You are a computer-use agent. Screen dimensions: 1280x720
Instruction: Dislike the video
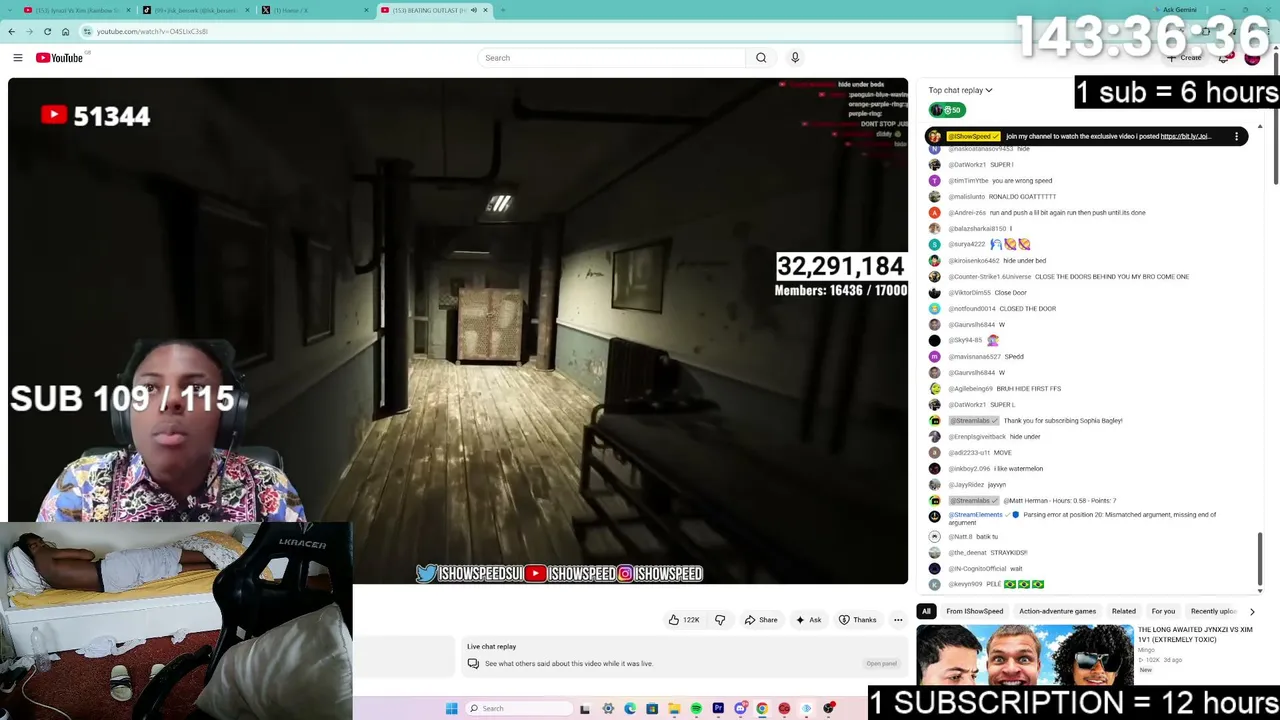click(x=720, y=620)
